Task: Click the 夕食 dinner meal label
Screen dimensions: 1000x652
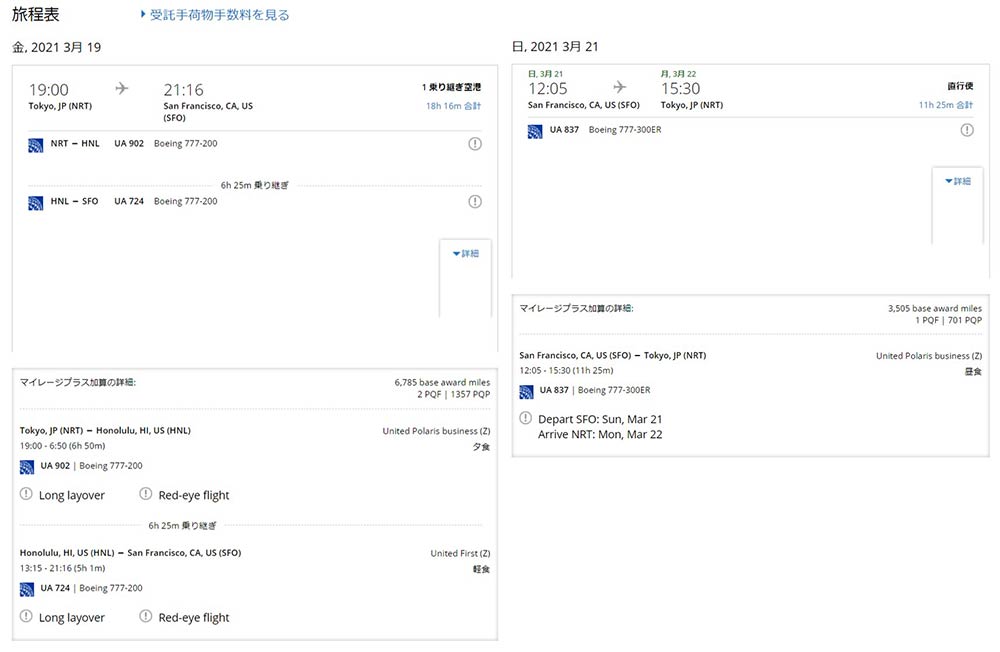Action: pyautogui.click(x=482, y=447)
